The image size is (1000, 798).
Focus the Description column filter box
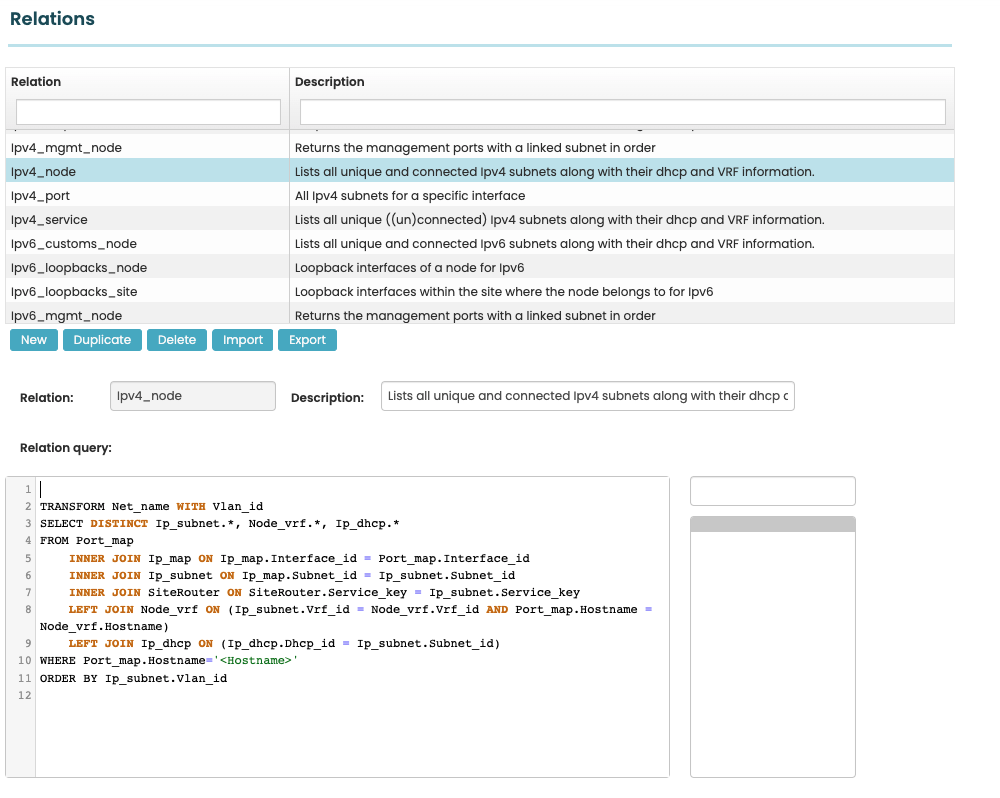click(622, 112)
